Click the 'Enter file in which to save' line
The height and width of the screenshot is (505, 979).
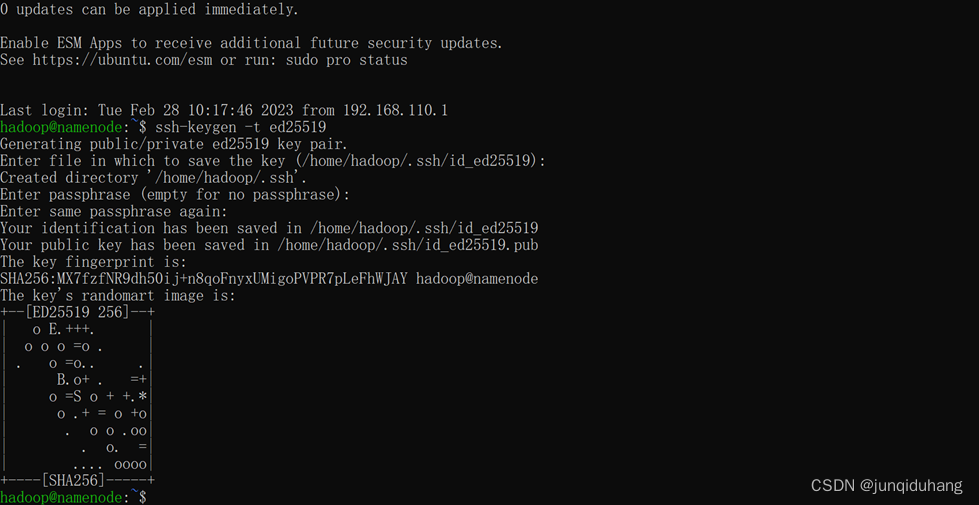click(272, 161)
